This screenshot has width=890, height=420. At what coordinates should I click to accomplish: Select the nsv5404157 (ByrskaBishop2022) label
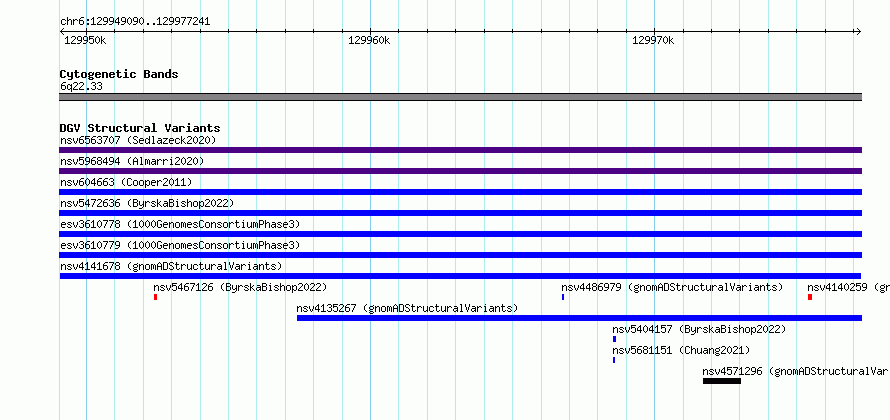(x=699, y=329)
